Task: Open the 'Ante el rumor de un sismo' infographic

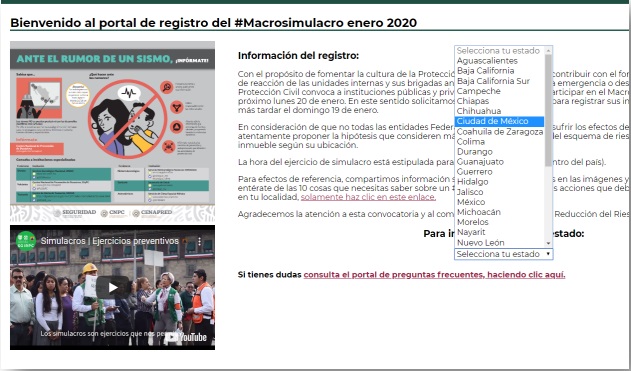Action: (112, 131)
